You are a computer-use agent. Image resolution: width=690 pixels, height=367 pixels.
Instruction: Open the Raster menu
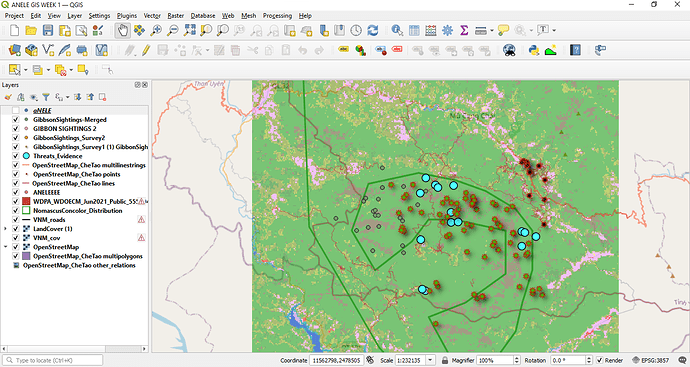coord(176,15)
